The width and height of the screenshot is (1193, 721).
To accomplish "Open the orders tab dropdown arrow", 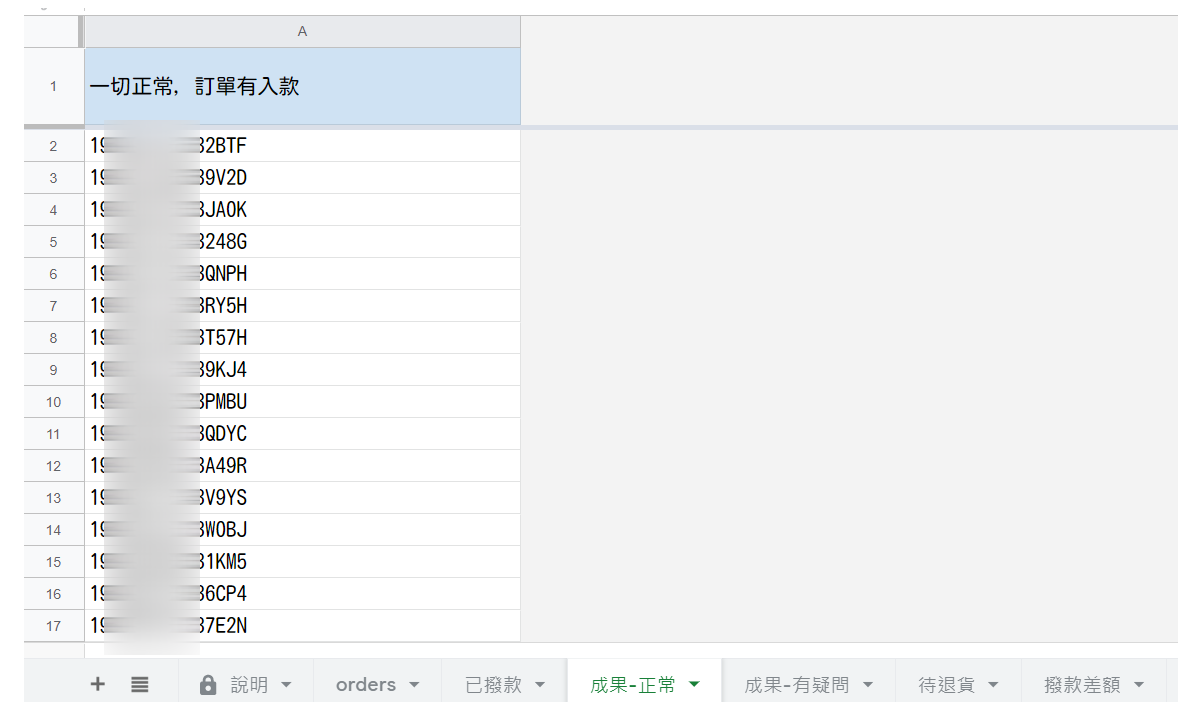I will coord(414,685).
